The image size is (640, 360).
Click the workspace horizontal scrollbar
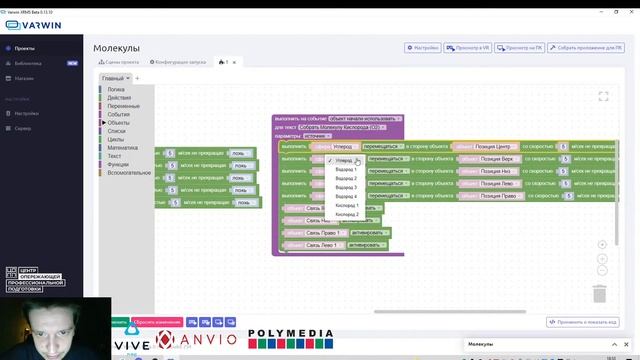[450, 311]
